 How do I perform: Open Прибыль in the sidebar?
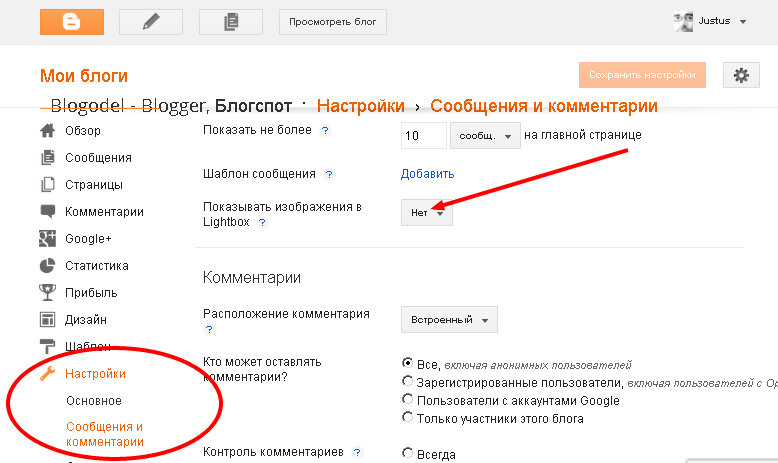coord(91,293)
